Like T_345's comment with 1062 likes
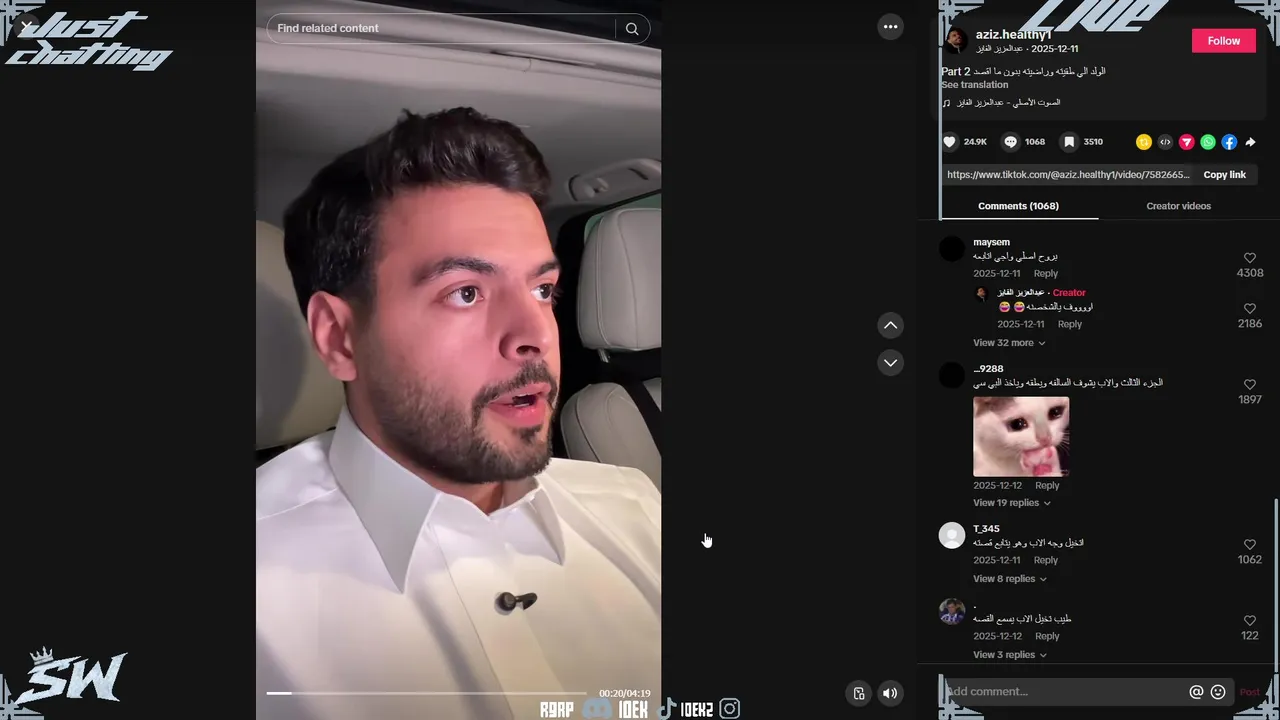 [x=1249, y=545]
